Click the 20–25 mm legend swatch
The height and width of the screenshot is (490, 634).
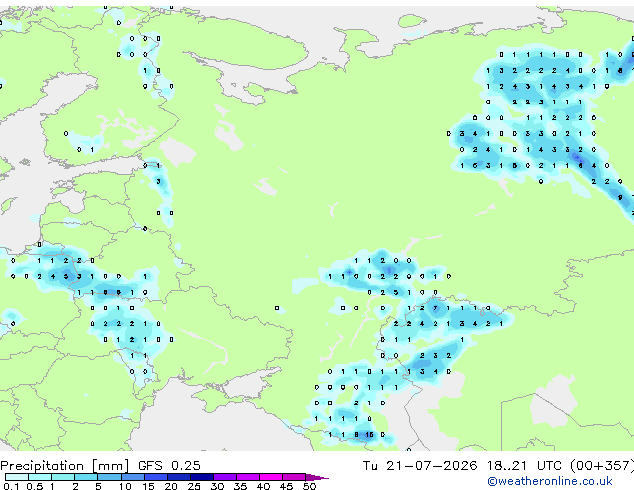(x=178, y=477)
